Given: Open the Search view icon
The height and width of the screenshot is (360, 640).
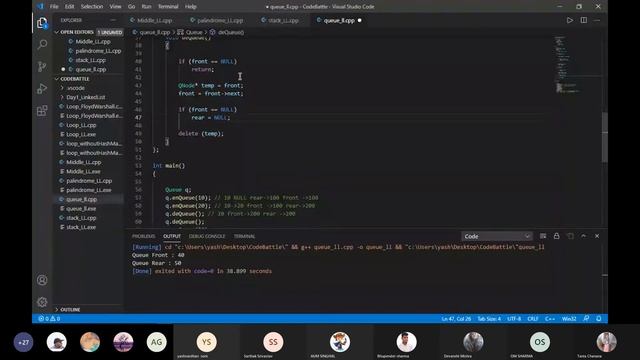Looking at the screenshot, I should (42, 44).
